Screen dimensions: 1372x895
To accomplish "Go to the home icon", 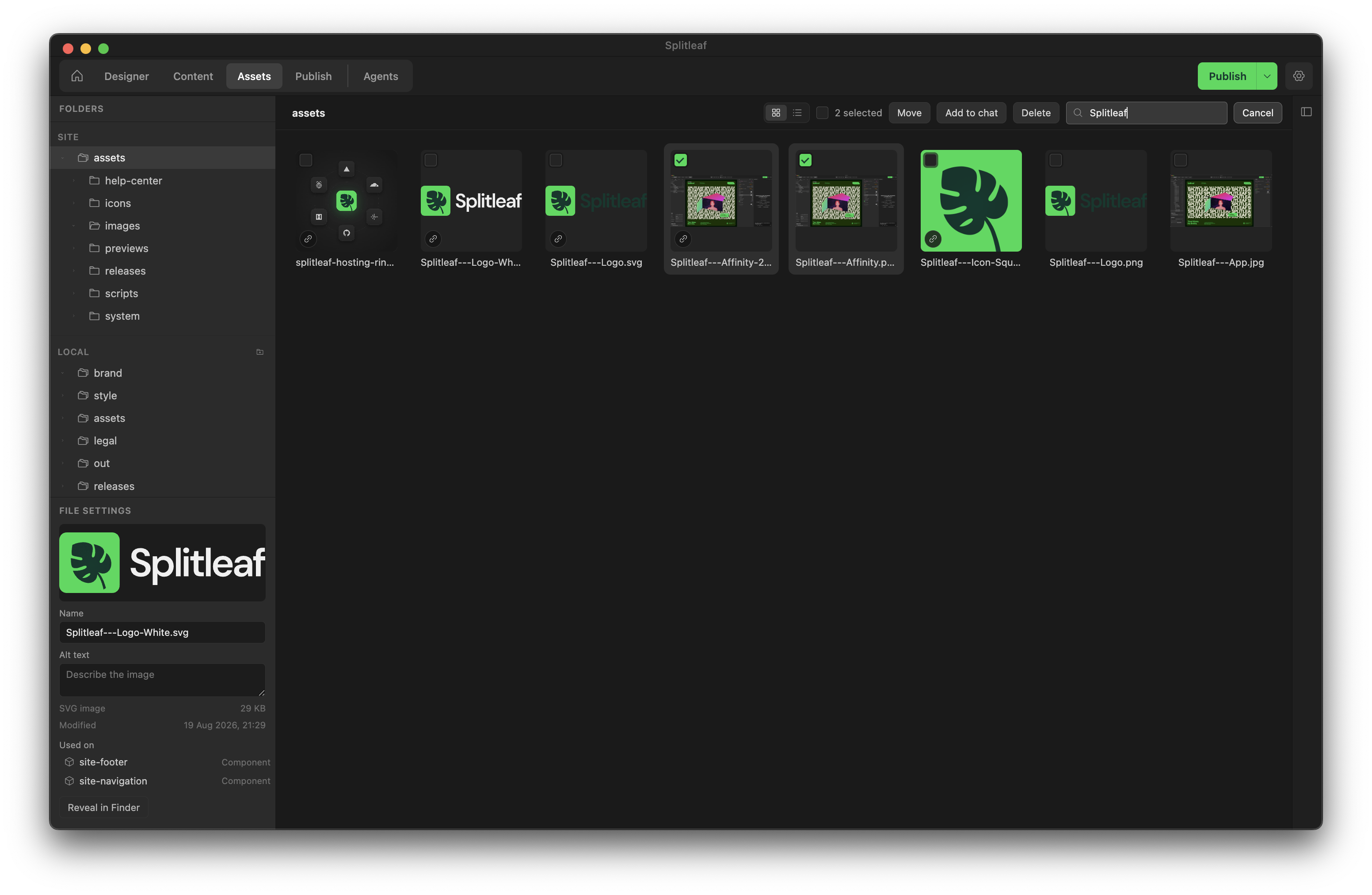I will 77,76.
